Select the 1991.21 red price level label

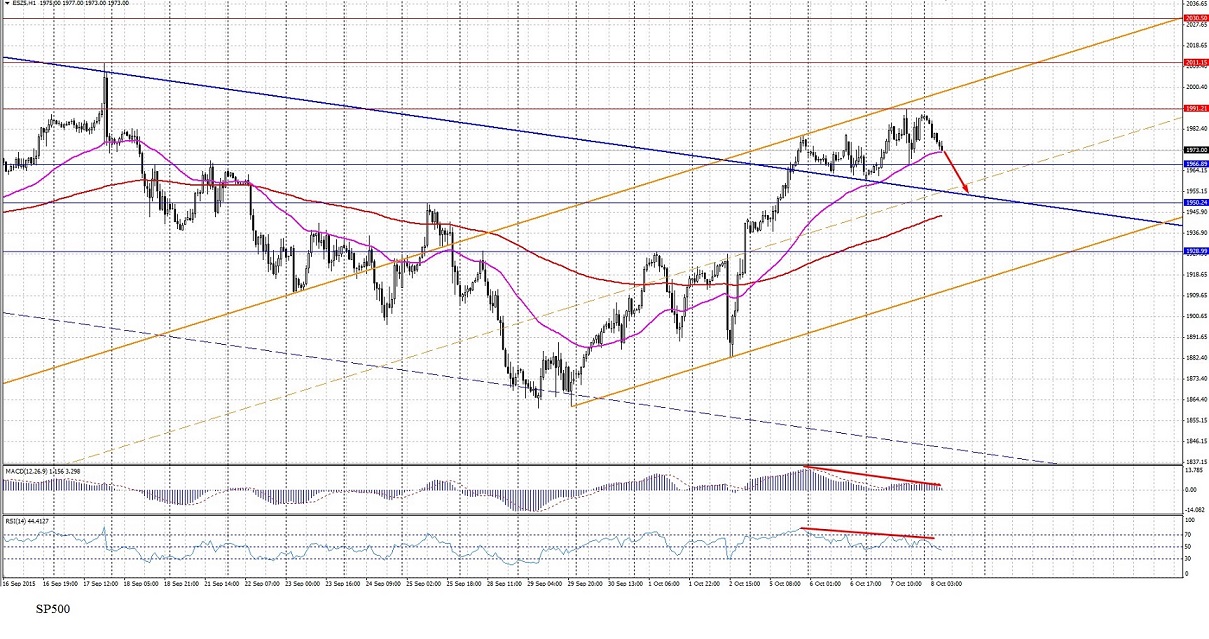1196,108
